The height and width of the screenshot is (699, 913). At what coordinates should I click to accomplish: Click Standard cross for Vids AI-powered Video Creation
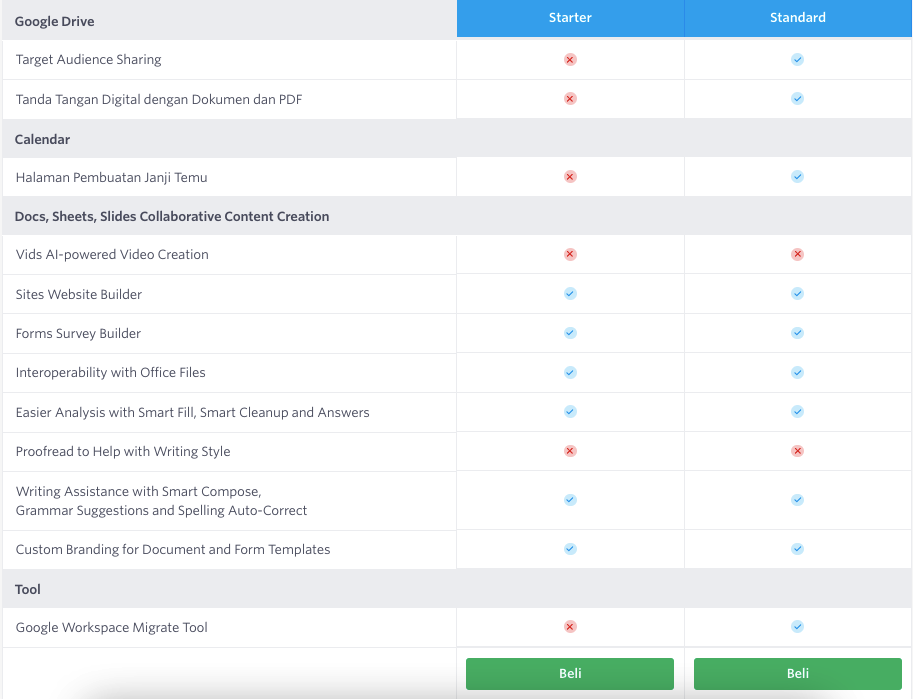click(x=797, y=254)
